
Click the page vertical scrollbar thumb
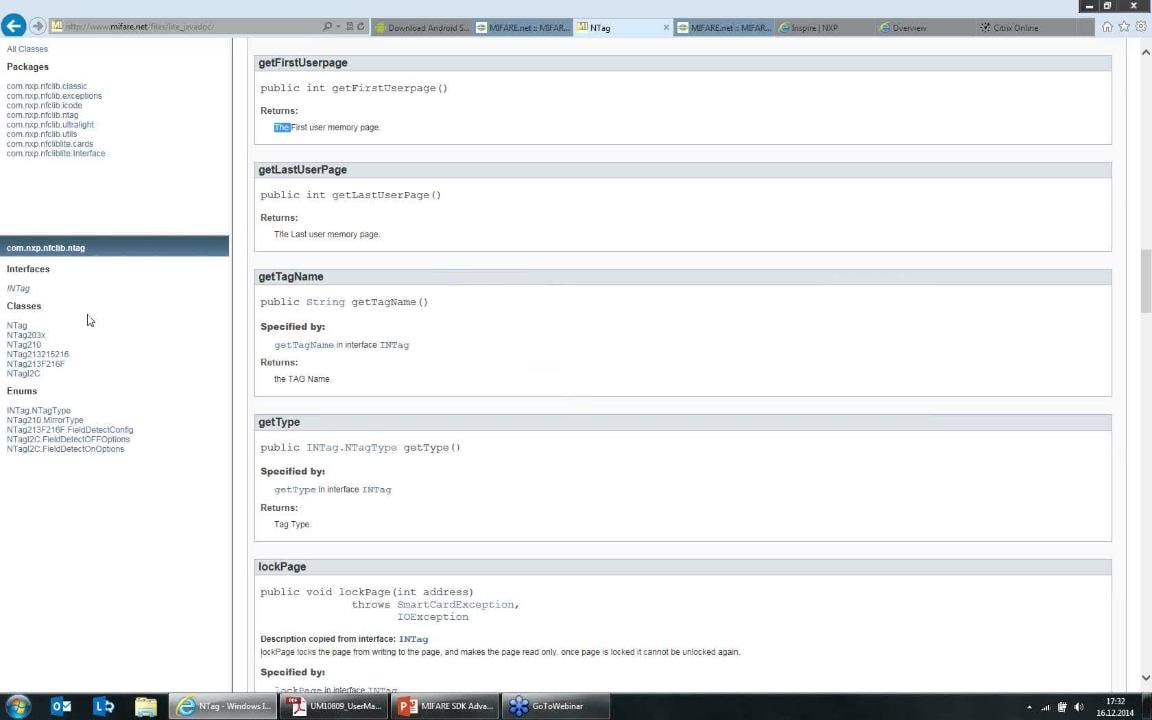point(1145,281)
